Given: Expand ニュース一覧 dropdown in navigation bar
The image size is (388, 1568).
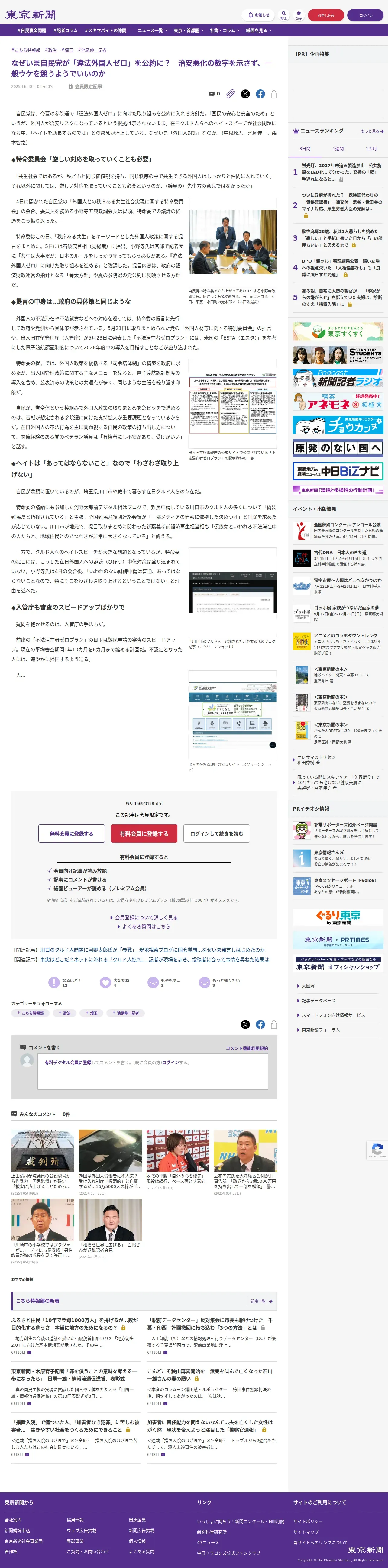Looking at the screenshot, I should (x=152, y=31).
